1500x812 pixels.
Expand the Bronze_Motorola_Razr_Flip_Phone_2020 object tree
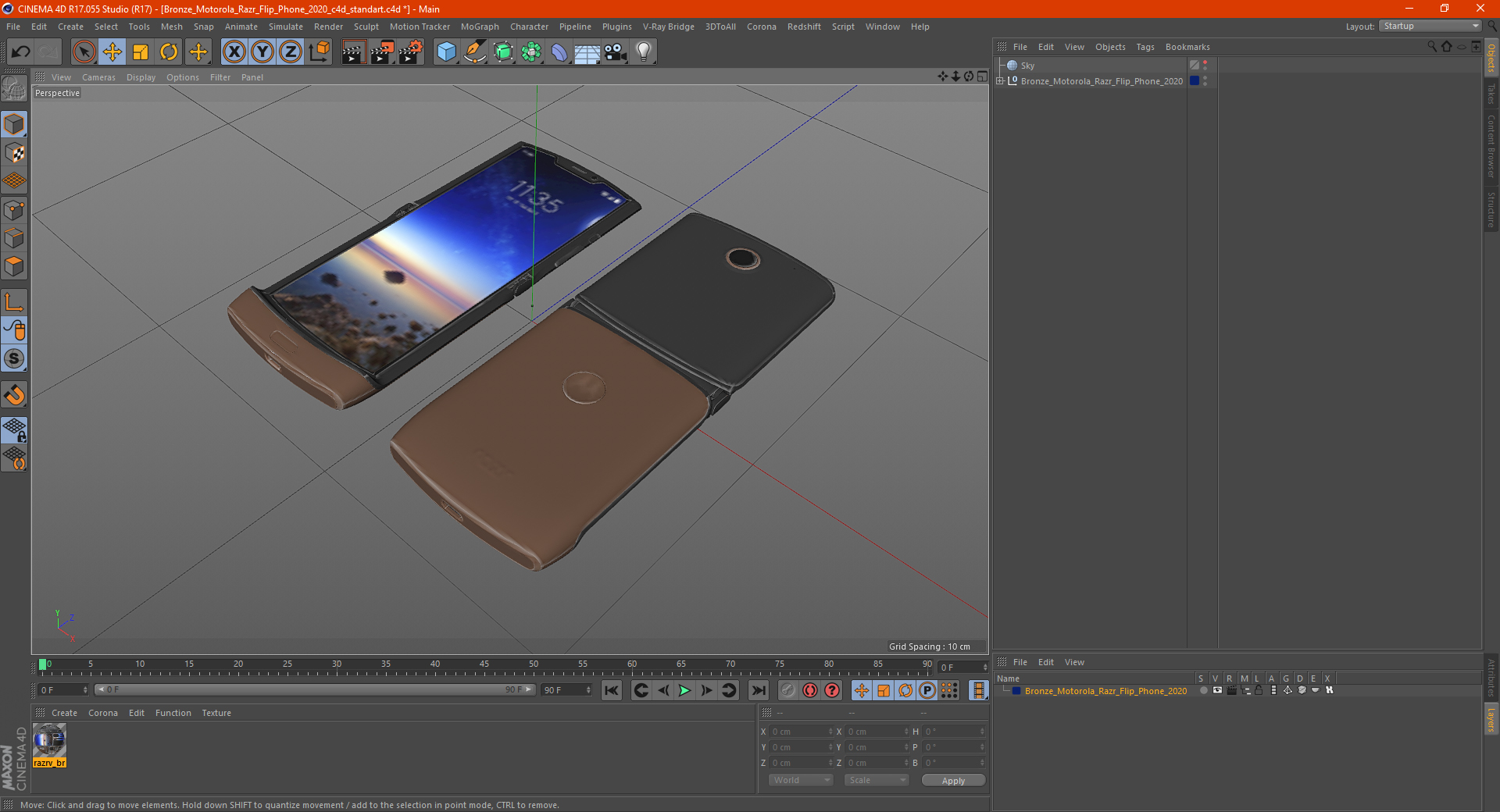pyautogui.click(x=1000, y=80)
